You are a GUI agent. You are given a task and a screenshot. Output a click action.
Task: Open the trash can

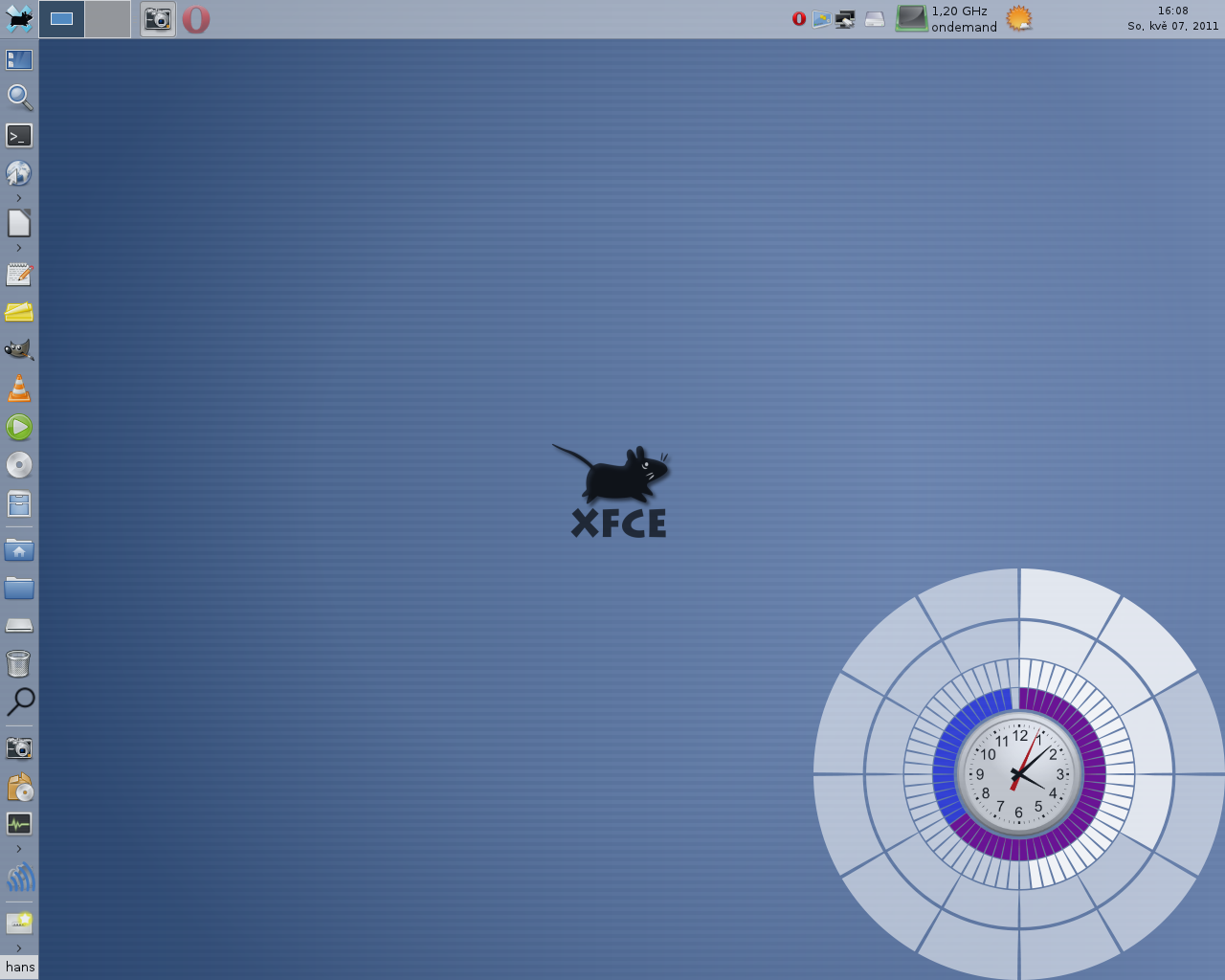coord(19,663)
